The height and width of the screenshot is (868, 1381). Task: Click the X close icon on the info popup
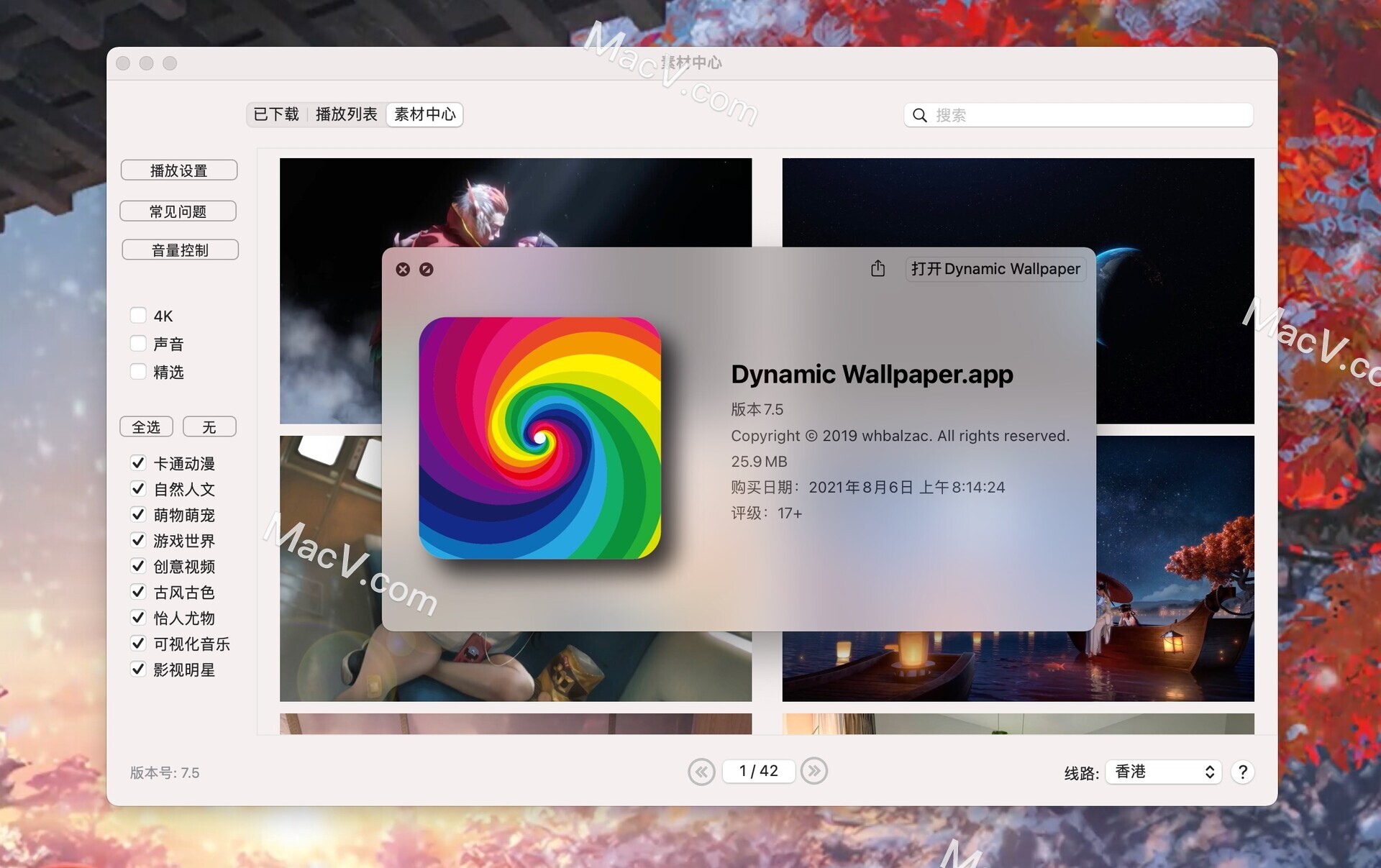(x=403, y=269)
